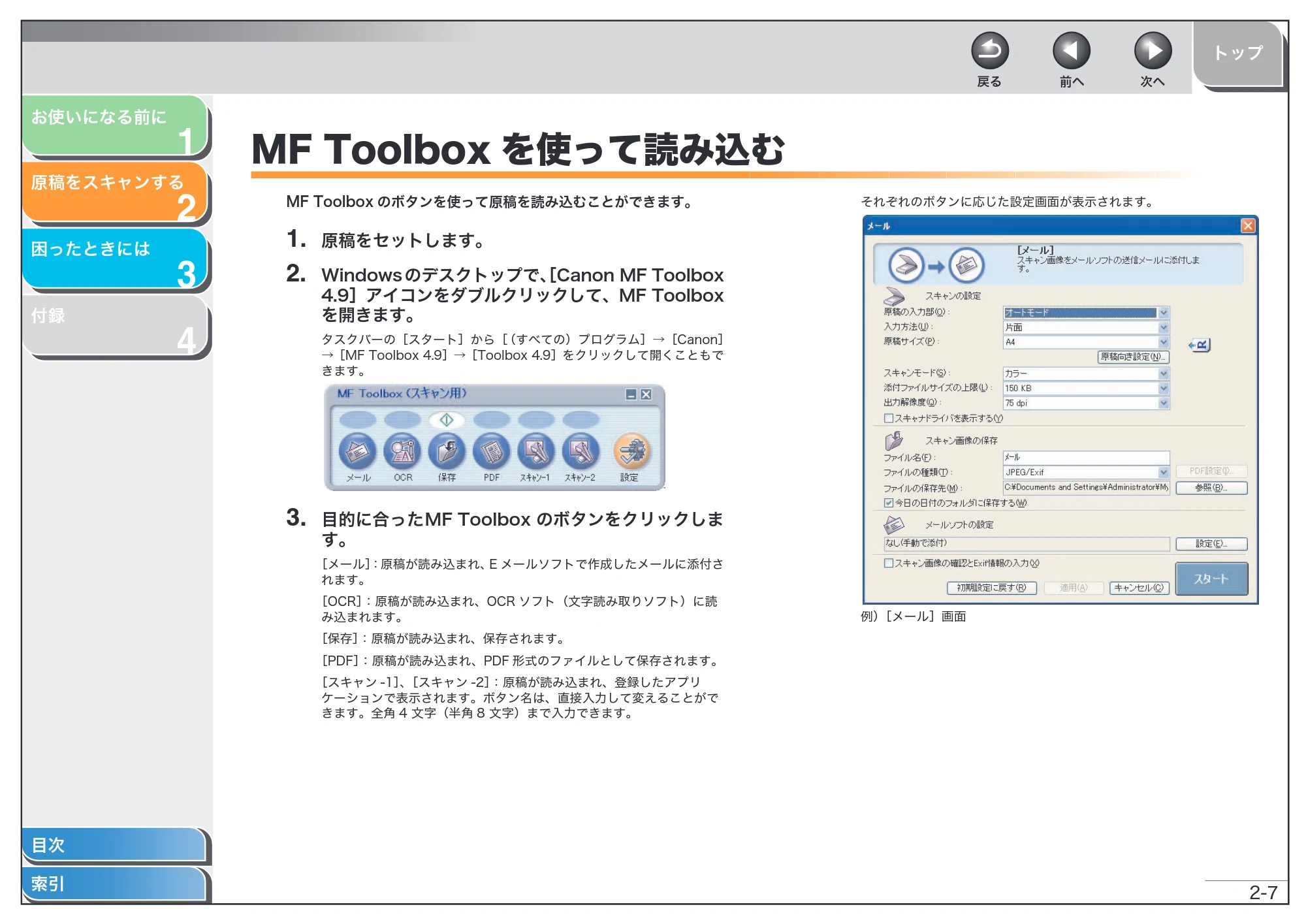1306x924 pixels.
Task: Click the キャンセル button
Action: pyautogui.click(x=1139, y=588)
